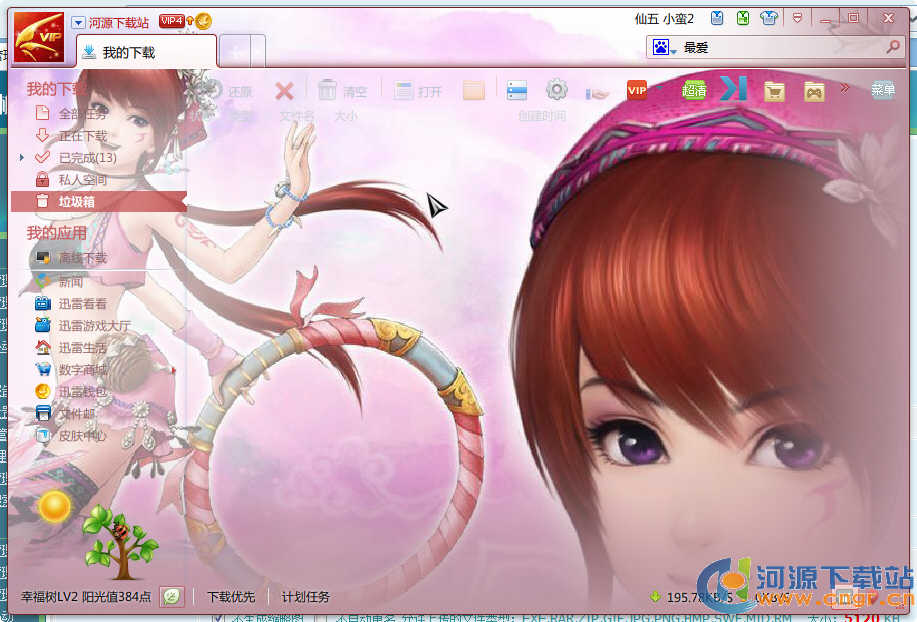Select 全部任务 in the sidebar
This screenshot has height=622, width=917.
click(82, 113)
